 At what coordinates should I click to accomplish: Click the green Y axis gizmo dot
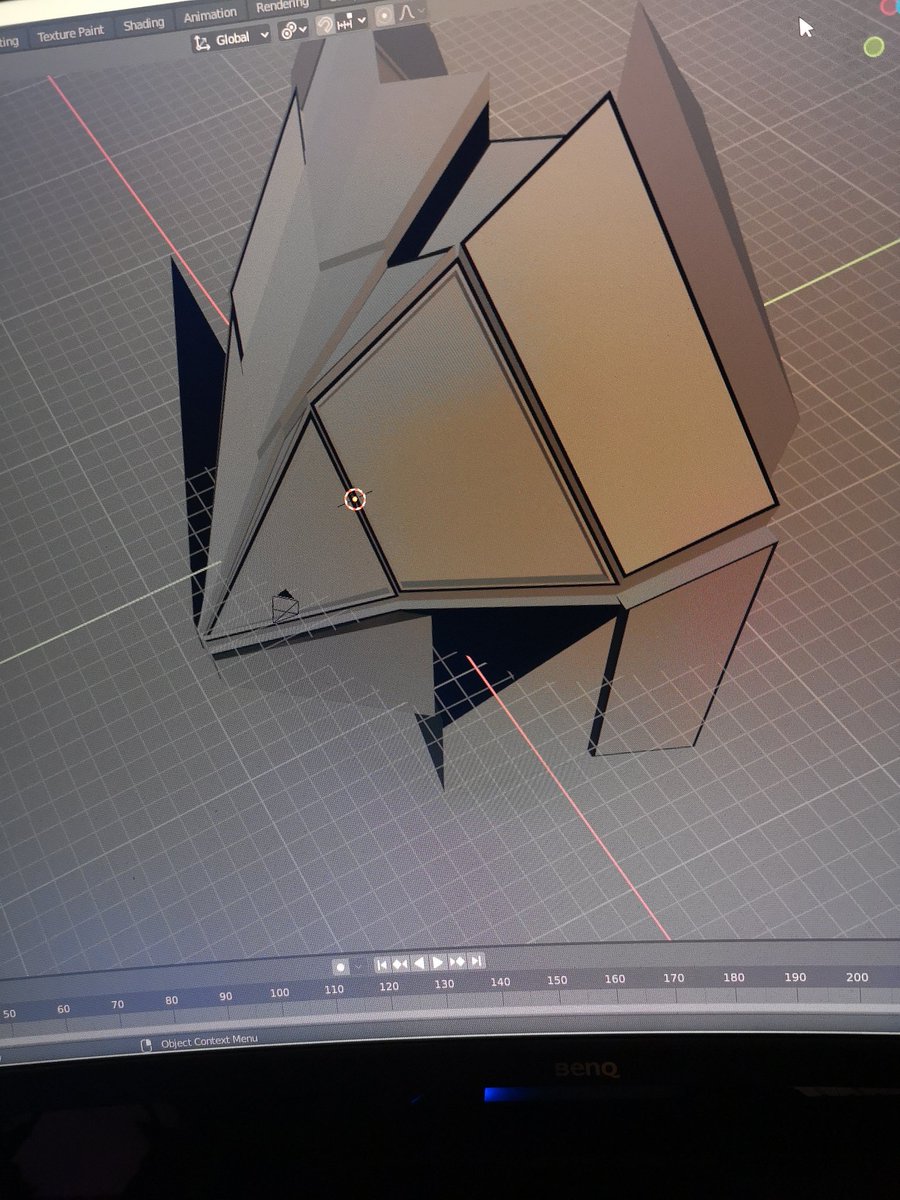coord(874,46)
